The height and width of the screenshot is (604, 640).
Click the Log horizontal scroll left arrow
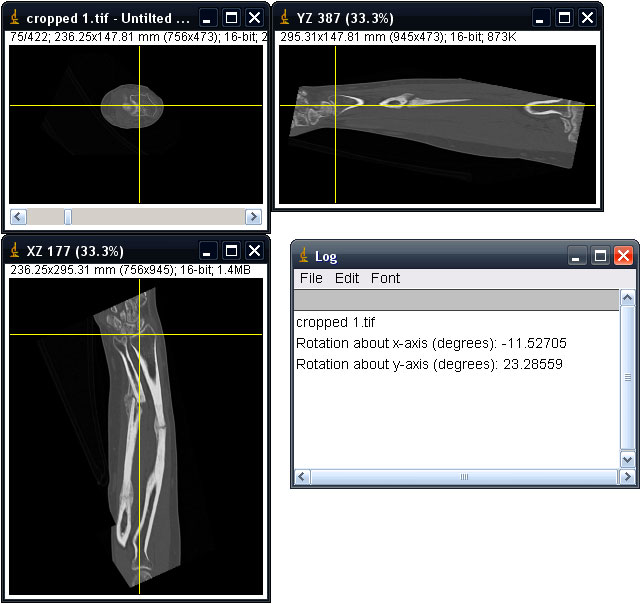[x=302, y=477]
